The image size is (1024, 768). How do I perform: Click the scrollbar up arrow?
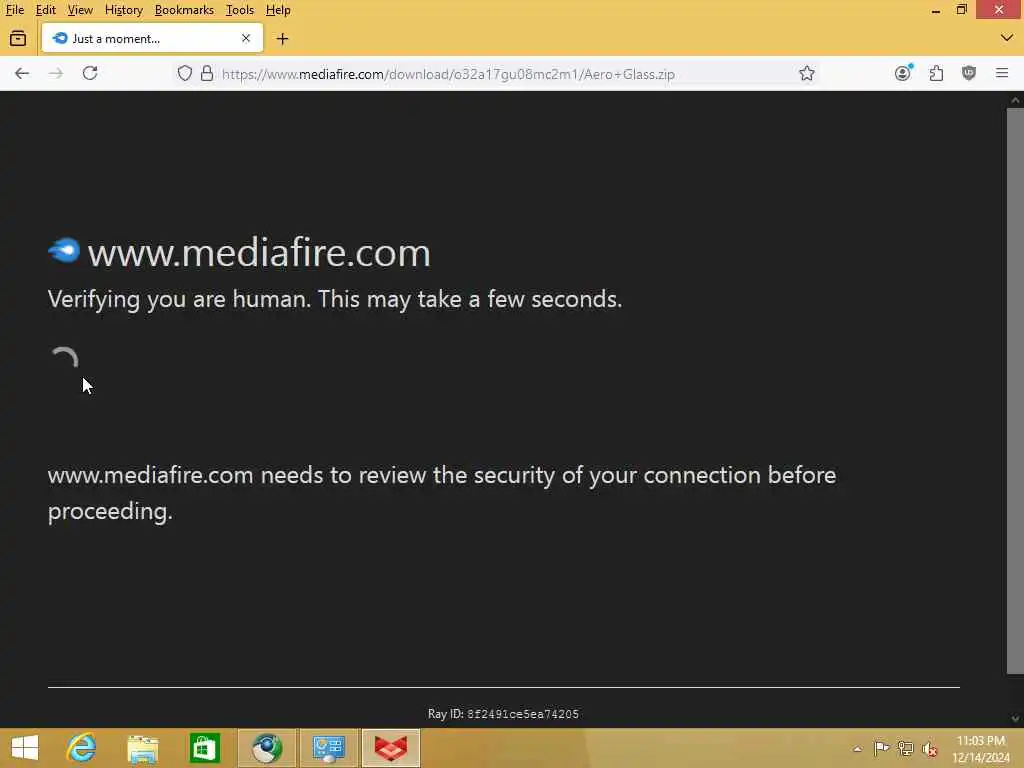tap(1015, 100)
